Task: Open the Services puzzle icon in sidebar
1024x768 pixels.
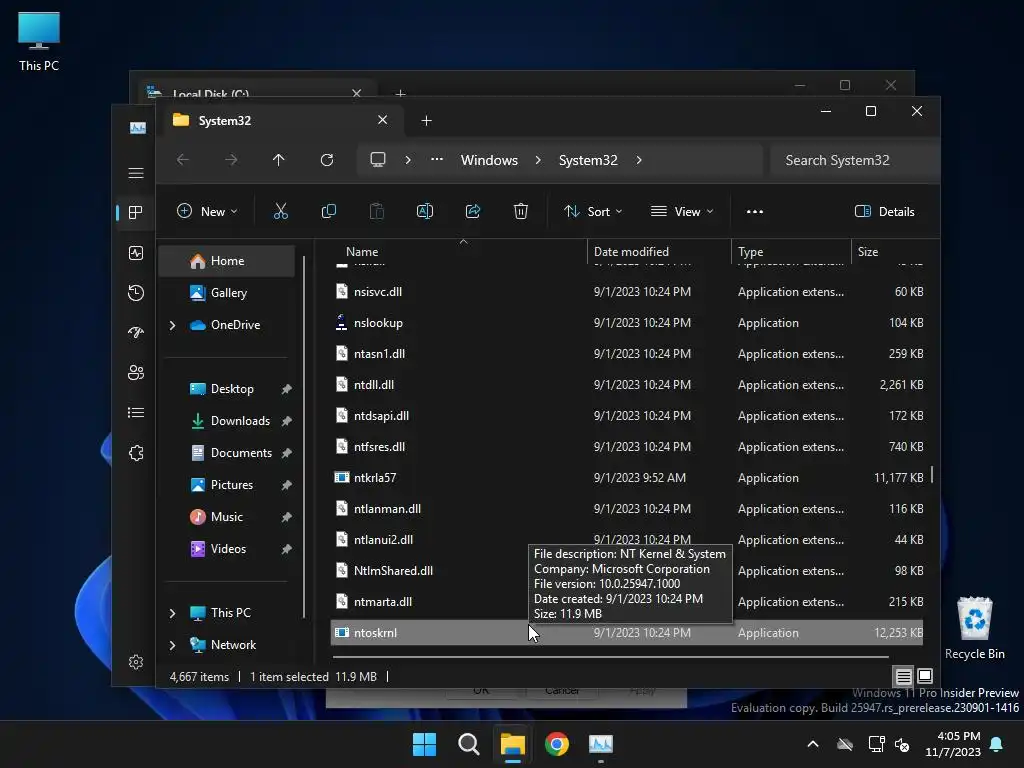Action: (x=136, y=453)
